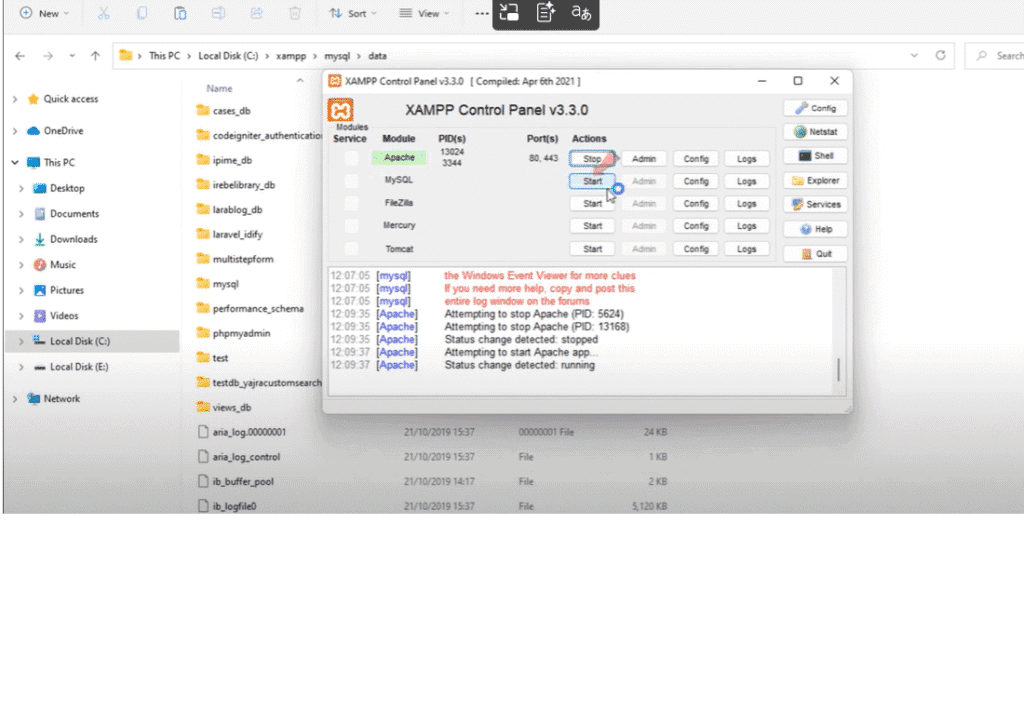
Task: Toggle MySQL service checkbox
Action: [x=351, y=181]
